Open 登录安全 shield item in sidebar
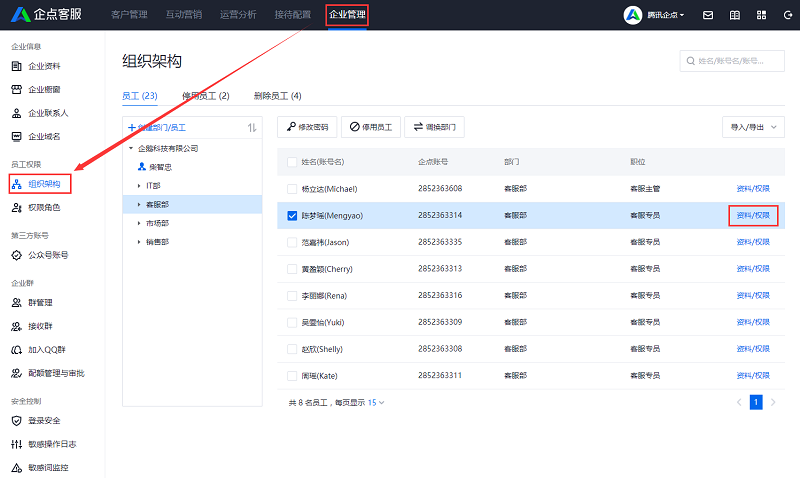 click(43, 420)
